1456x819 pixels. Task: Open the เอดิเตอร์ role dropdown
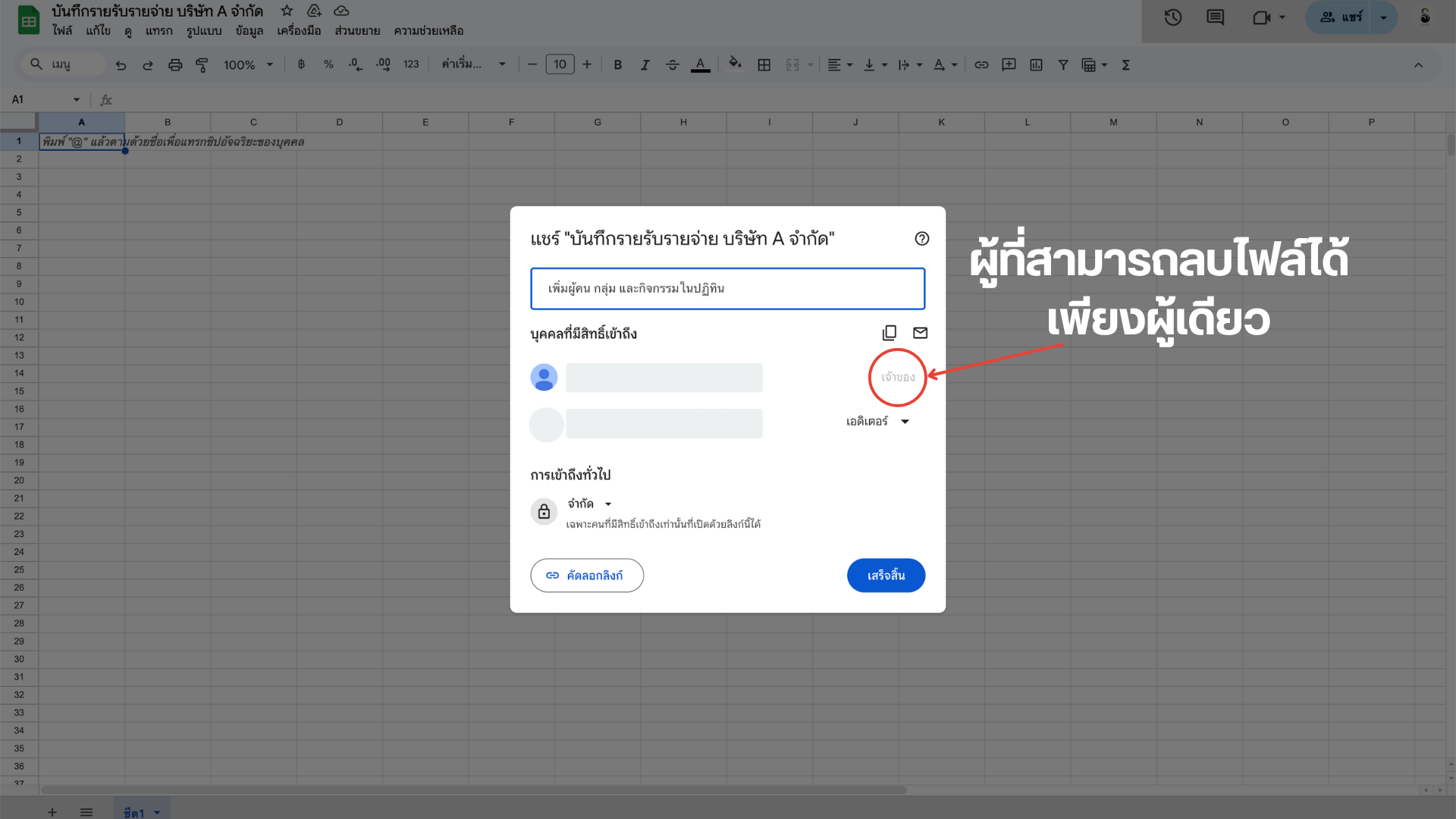(x=877, y=422)
